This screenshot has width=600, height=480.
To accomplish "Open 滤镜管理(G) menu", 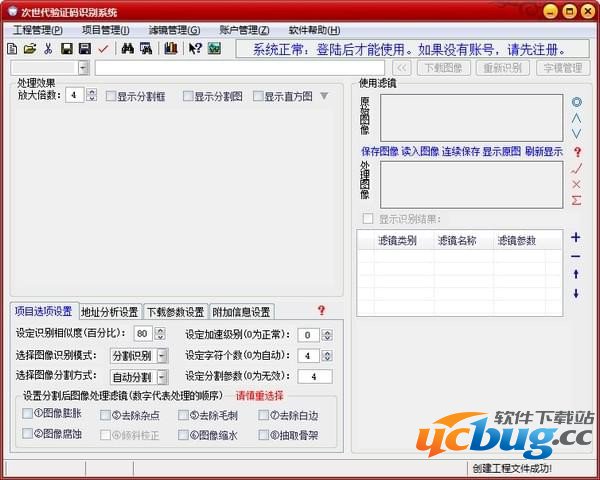I will click(x=174, y=30).
